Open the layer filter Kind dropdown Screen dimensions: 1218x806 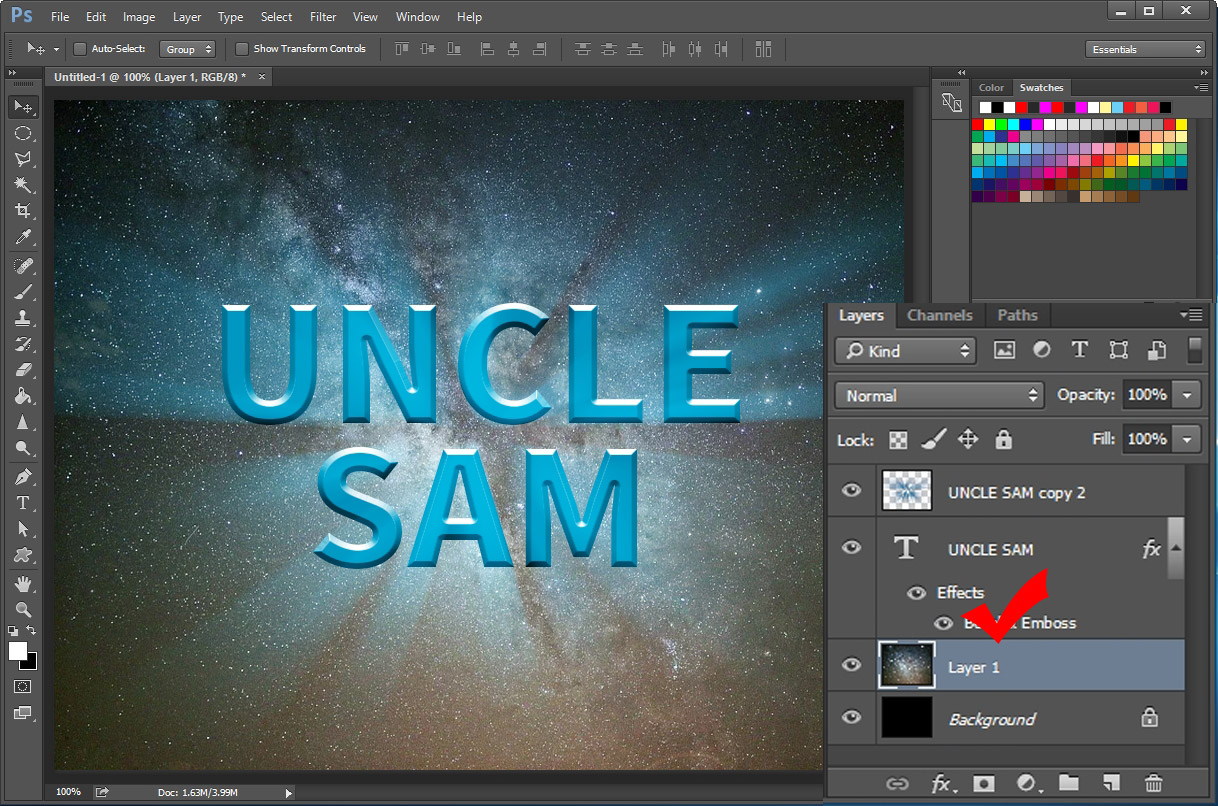[x=906, y=351]
